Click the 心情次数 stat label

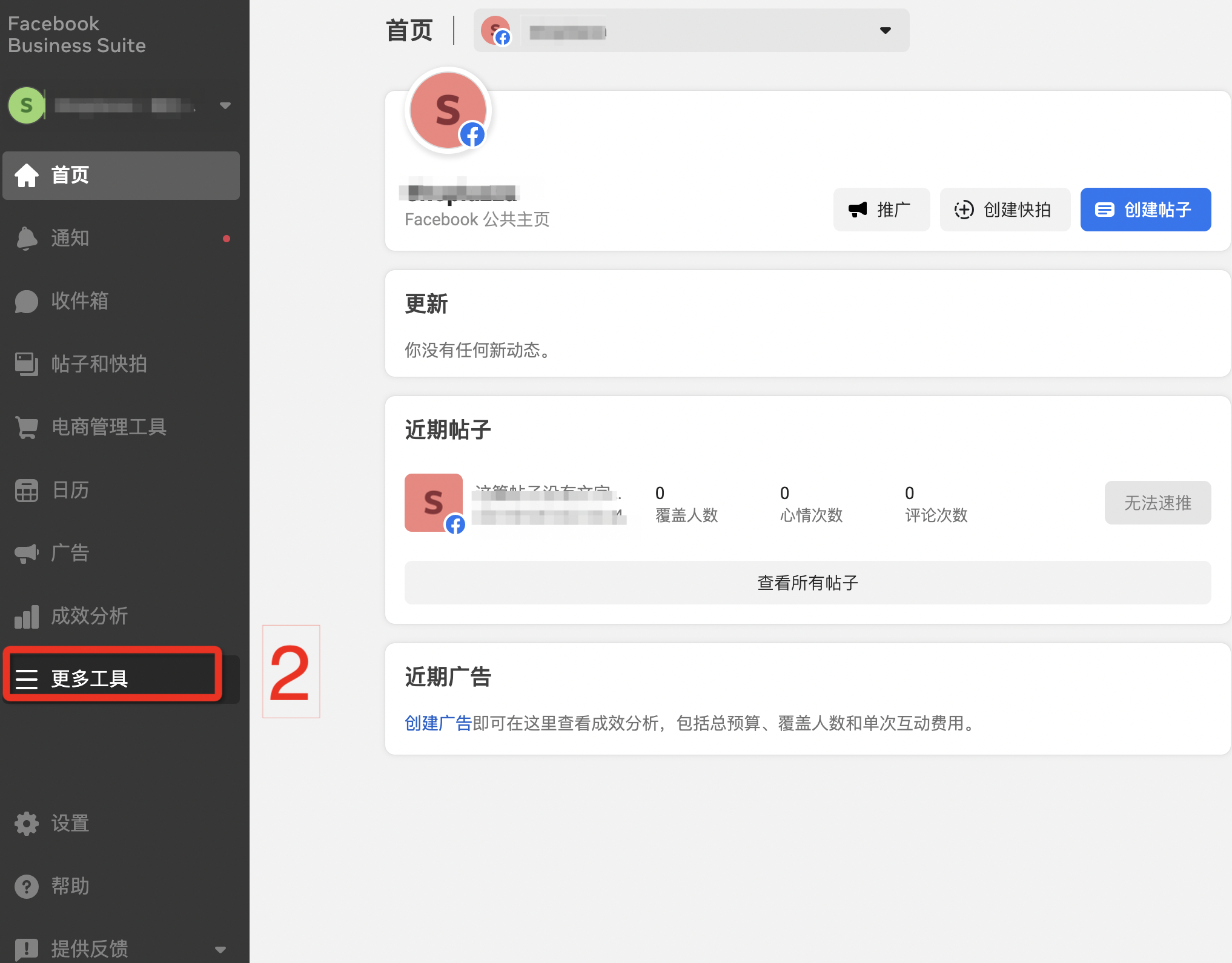[x=812, y=515]
